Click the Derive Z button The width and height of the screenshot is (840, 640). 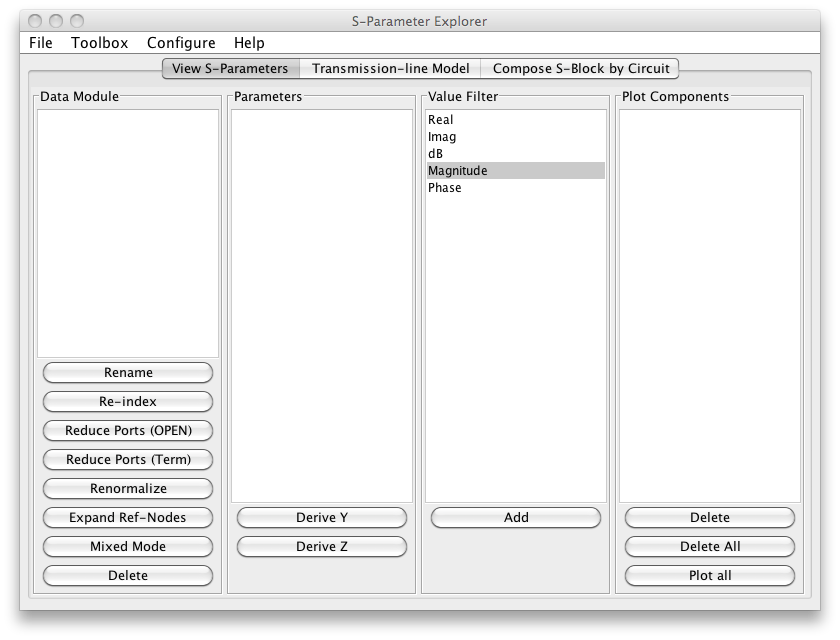click(x=322, y=547)
